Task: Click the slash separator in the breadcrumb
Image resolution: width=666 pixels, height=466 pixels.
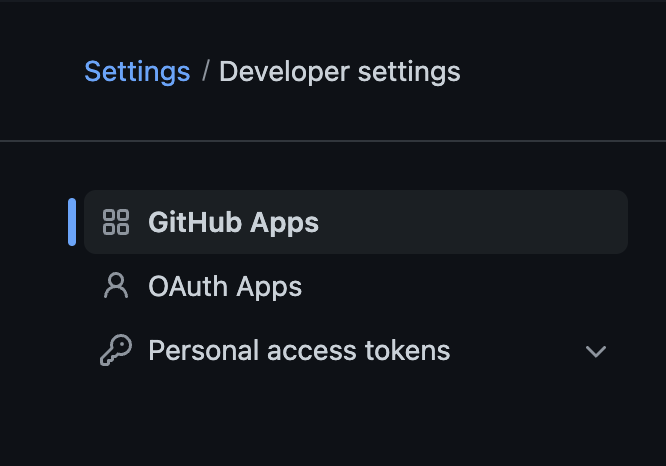Action: (x=205, y=71)
